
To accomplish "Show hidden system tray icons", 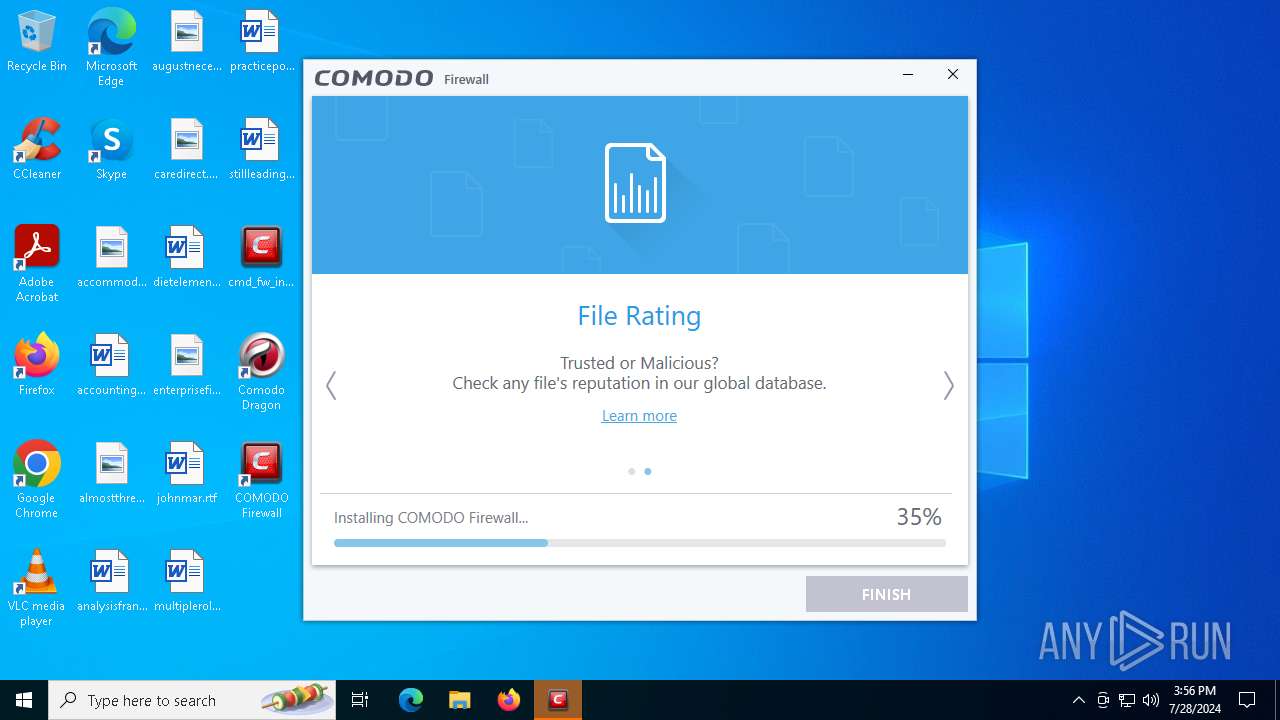I will pos(1078,700).
